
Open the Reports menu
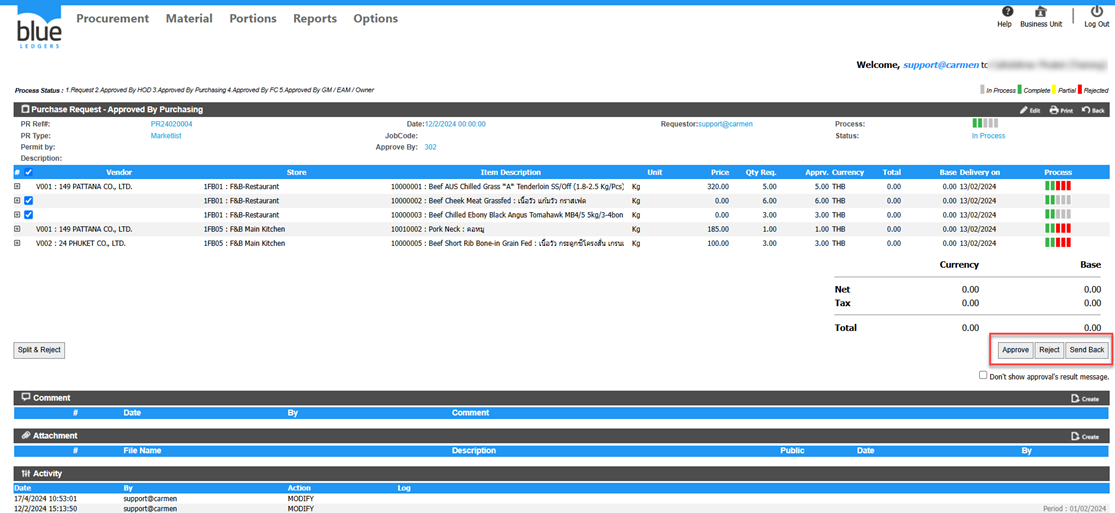coord(314,19)
